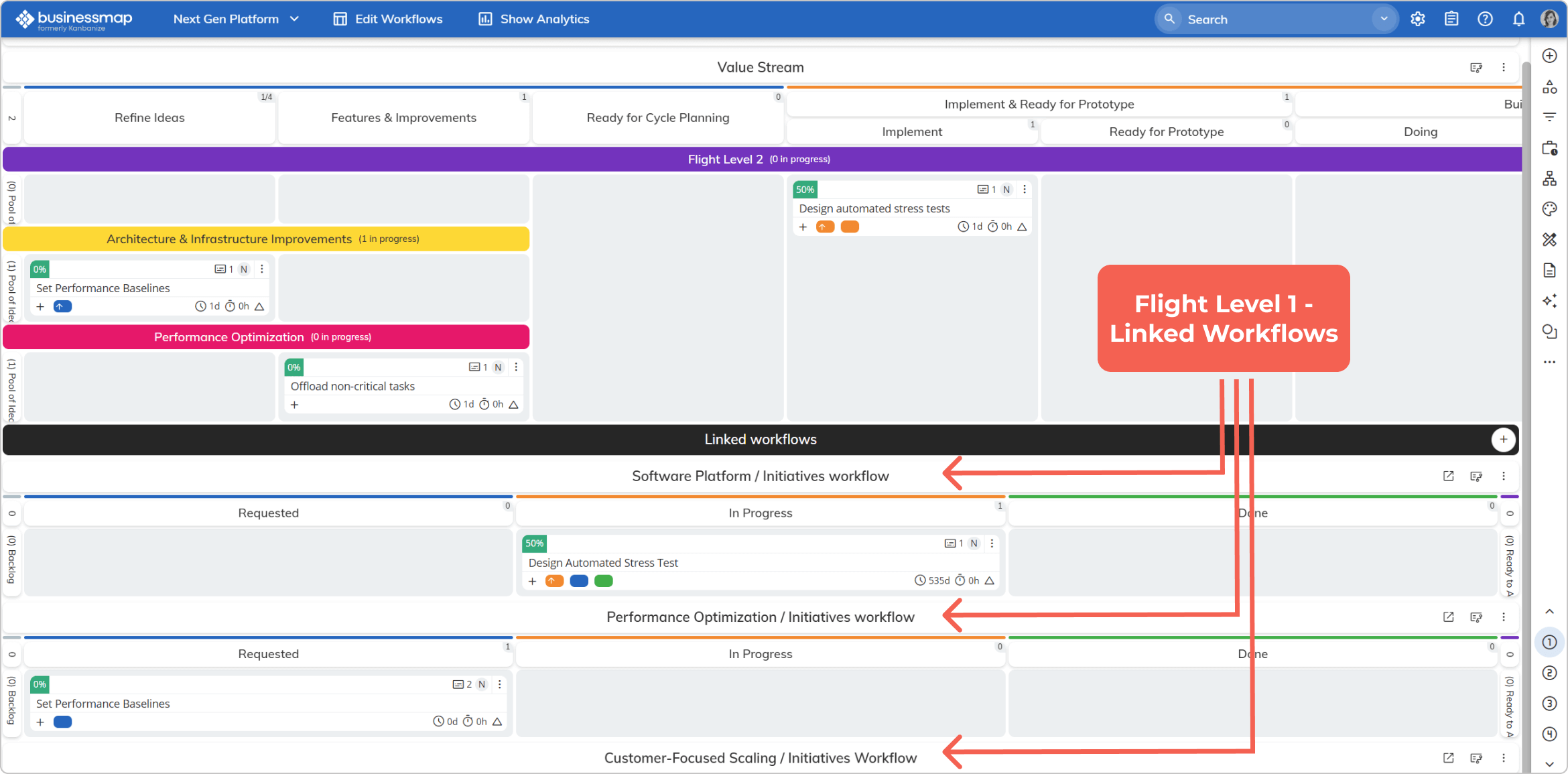
Task: Open card menu on Design automated stress tests
Action: (x=1025, y=189)
